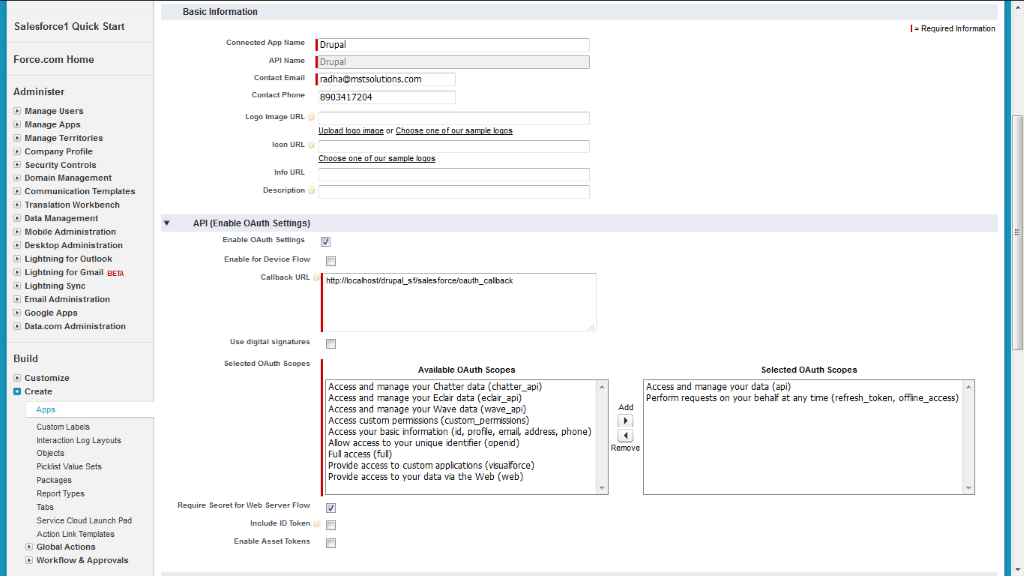
Task: Toggle Require Secret for Web Server Flow
Action: pyautogui.click(x=331, y=507)
